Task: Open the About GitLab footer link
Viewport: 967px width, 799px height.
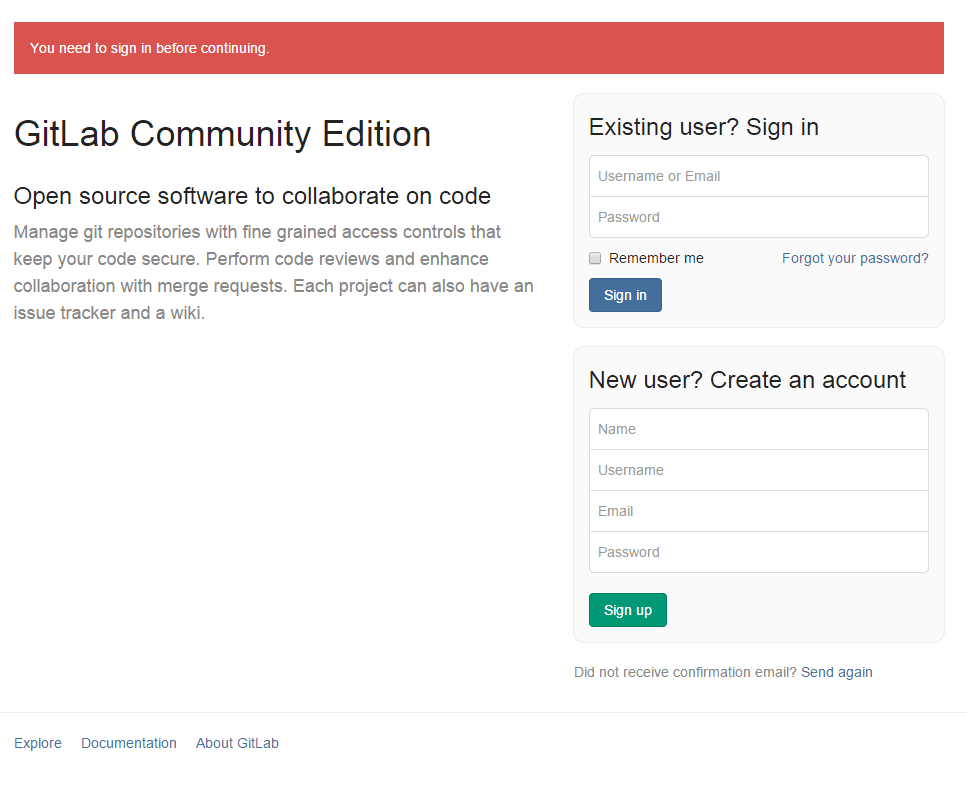Action: coord(237,744)
